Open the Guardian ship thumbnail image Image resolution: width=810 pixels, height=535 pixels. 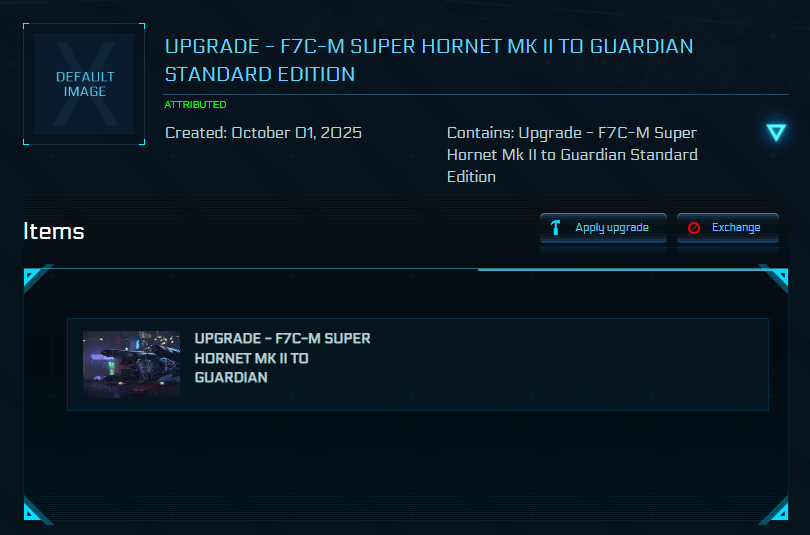pos(131,364)
